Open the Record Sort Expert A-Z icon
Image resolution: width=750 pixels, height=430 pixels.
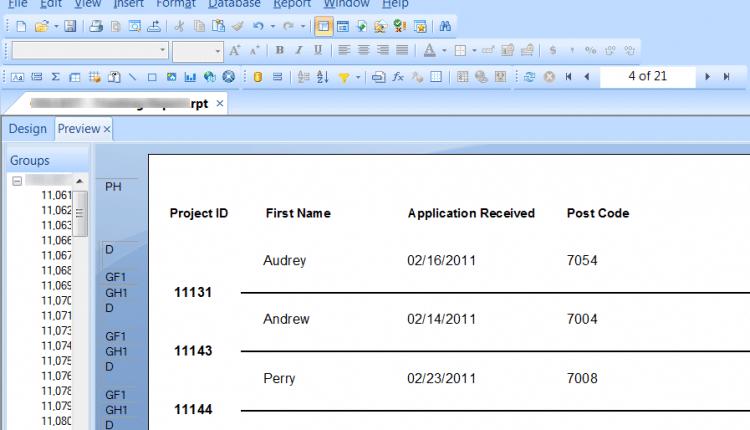(x=323, y=77)
